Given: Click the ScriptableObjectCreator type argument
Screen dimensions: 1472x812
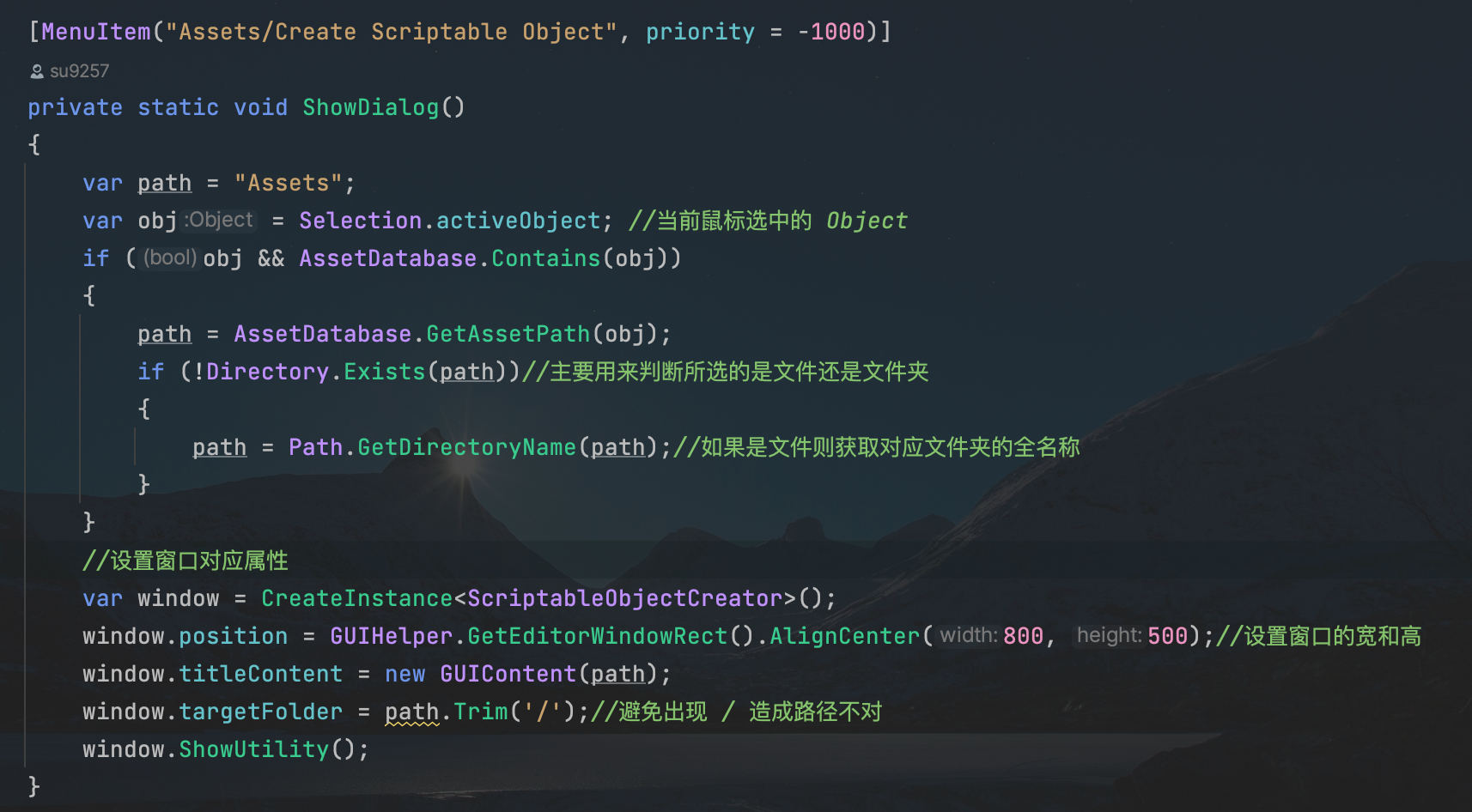Looking at the screenshot, I should (x=624, y=598).
